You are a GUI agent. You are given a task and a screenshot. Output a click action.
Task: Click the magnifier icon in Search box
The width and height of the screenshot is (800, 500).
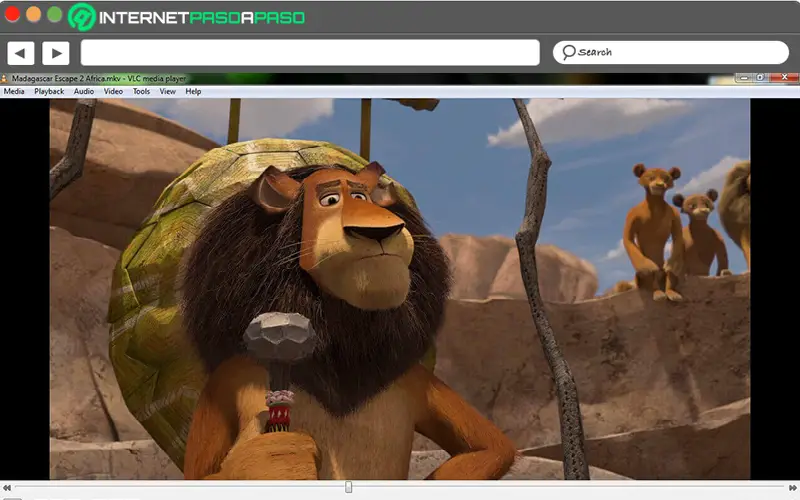[568, 52]
